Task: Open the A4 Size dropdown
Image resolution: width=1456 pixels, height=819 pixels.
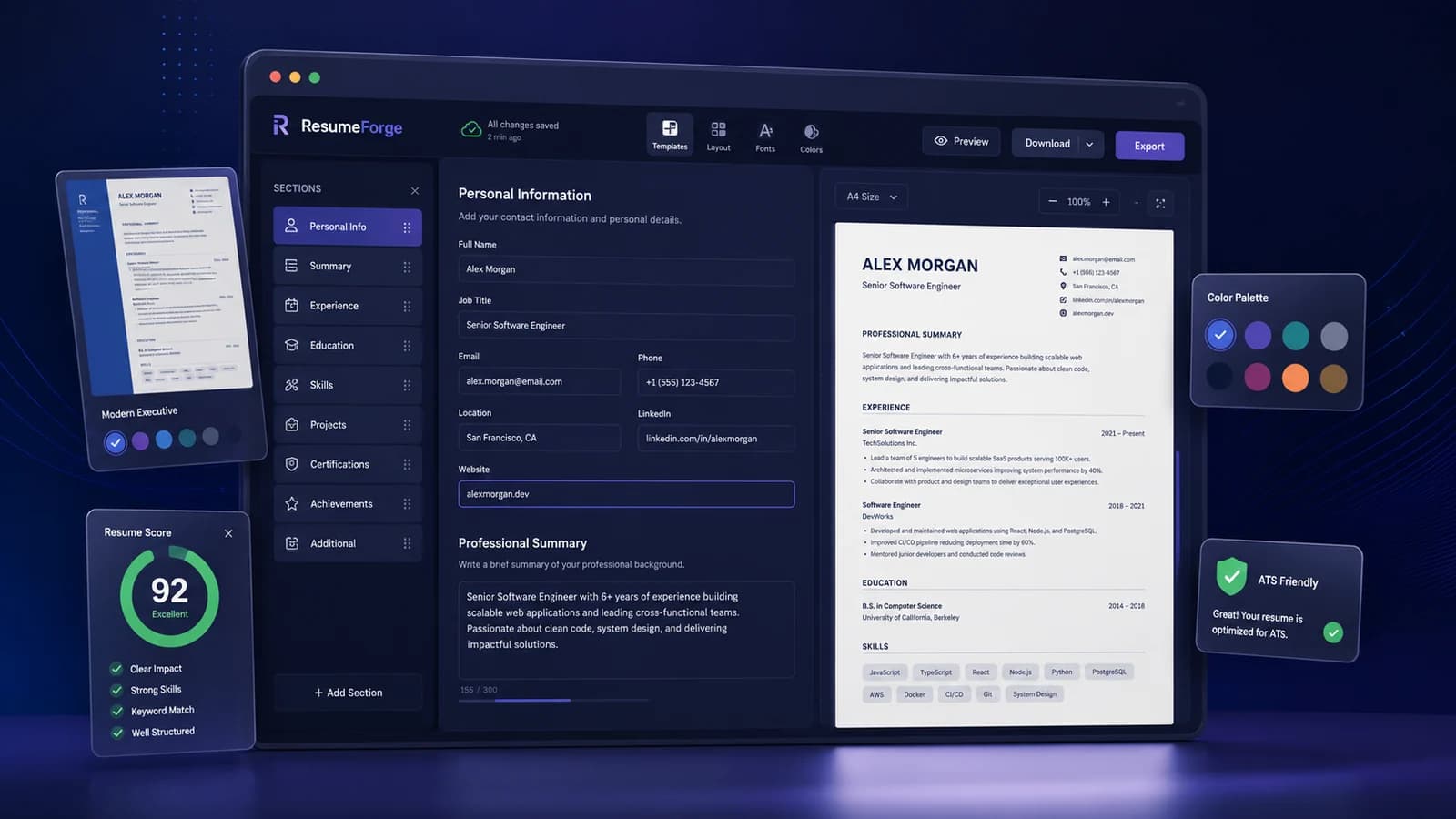Action: click(x=872, y=197)
